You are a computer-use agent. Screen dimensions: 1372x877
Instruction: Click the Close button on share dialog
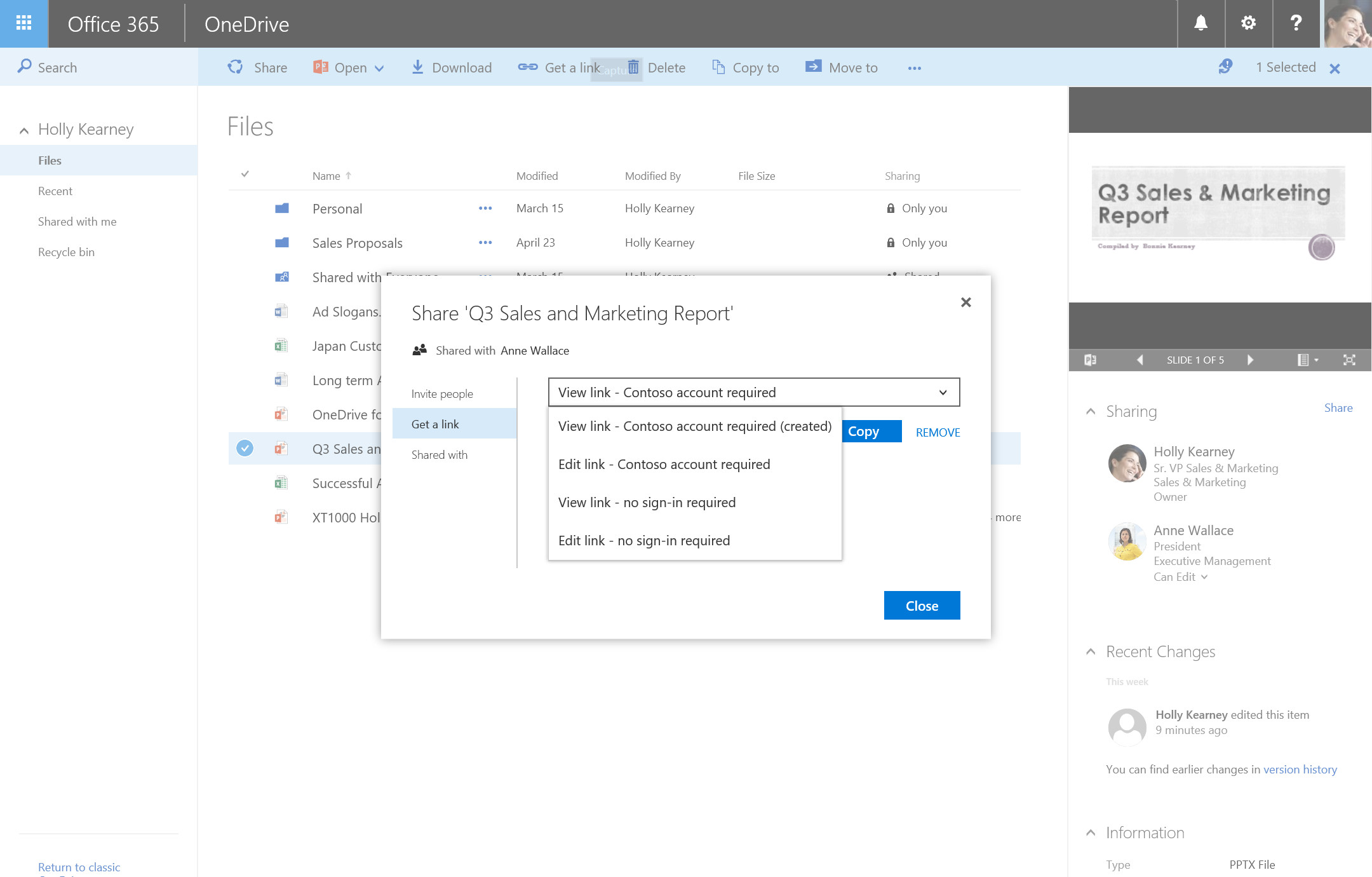[x=921, y=605]
